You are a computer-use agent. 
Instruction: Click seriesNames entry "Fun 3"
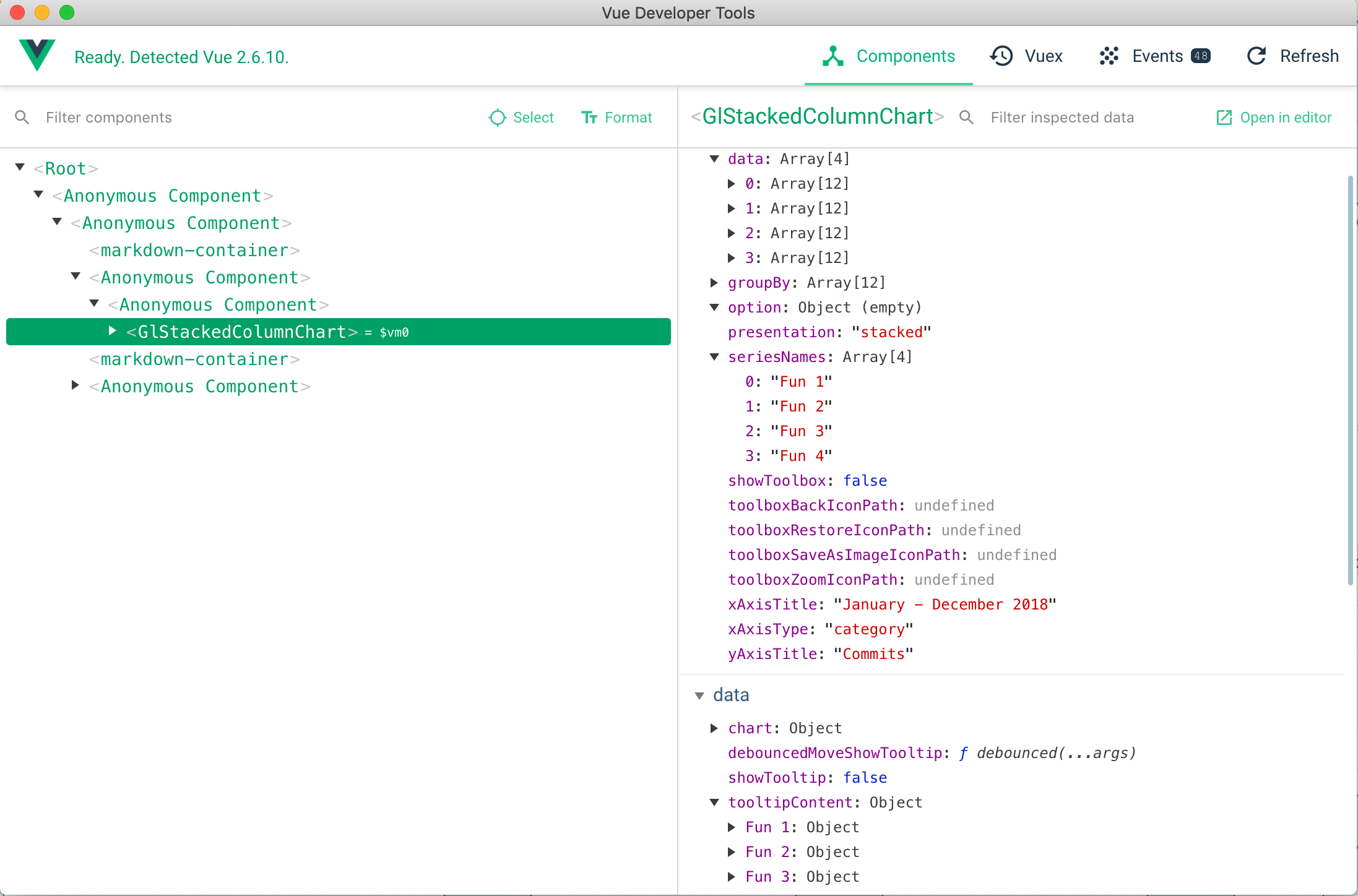coord(802,431)
